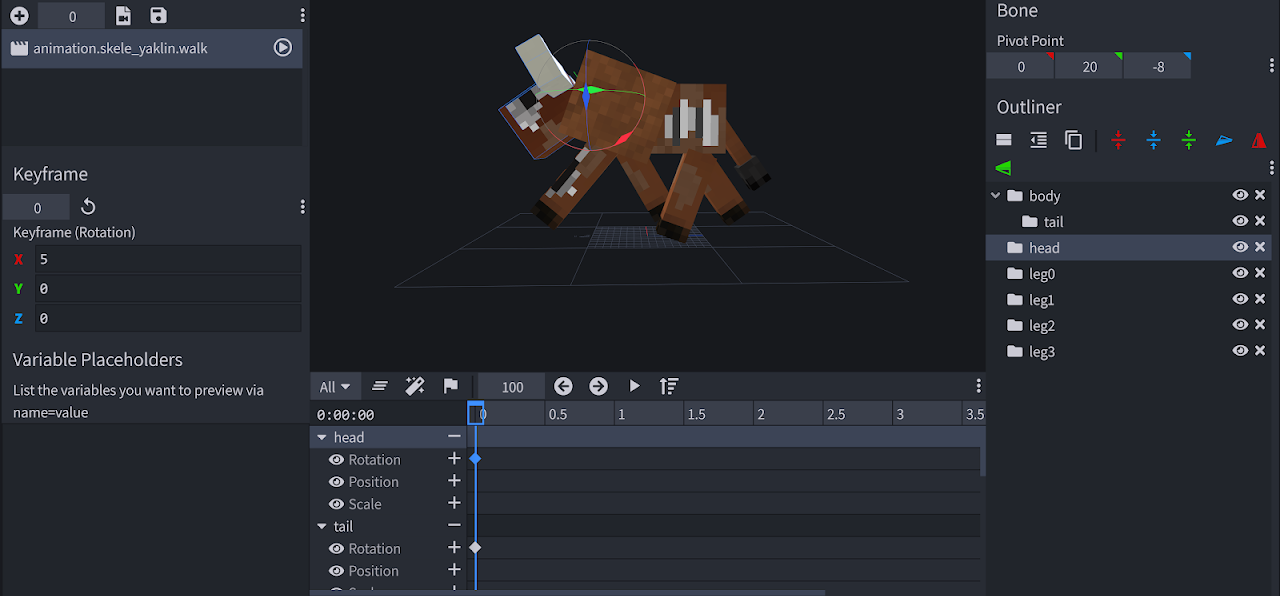1280x596 pixels.
Task: Jump to the previous keyframe in timeline
Action: coord(563,386)
